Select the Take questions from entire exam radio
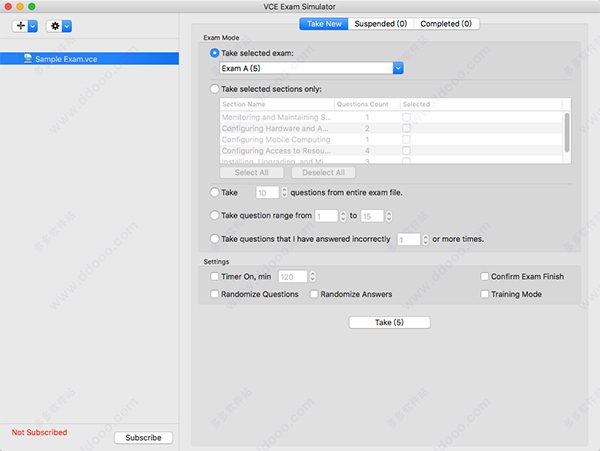The width and height of the screenshot is (600, 451). click(215, 192)
